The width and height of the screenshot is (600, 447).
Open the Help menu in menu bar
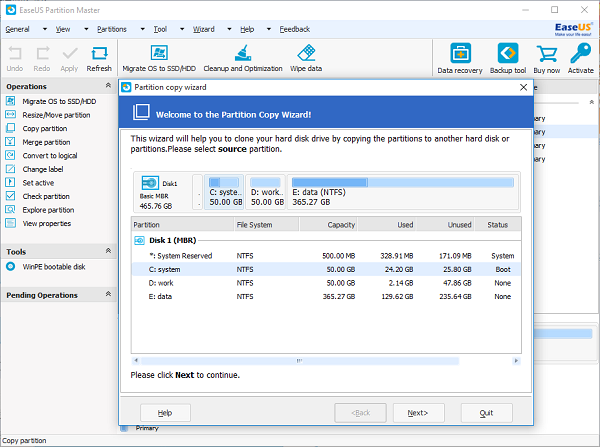247,29
